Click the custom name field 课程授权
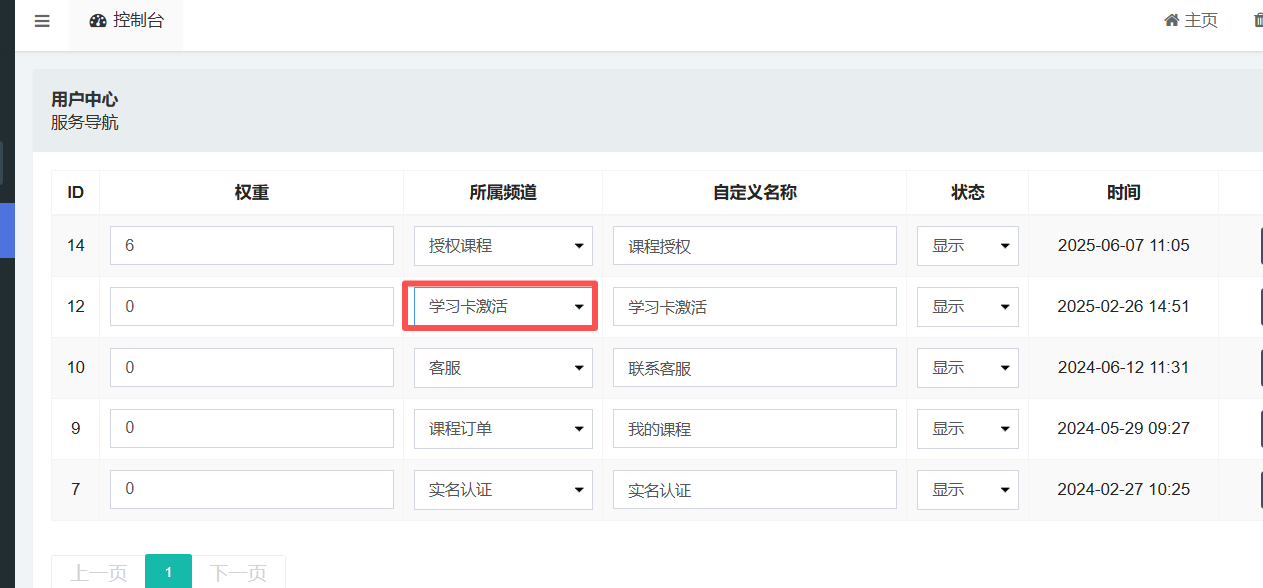This screenshot has height=588, width=1263. coord(754,246)
